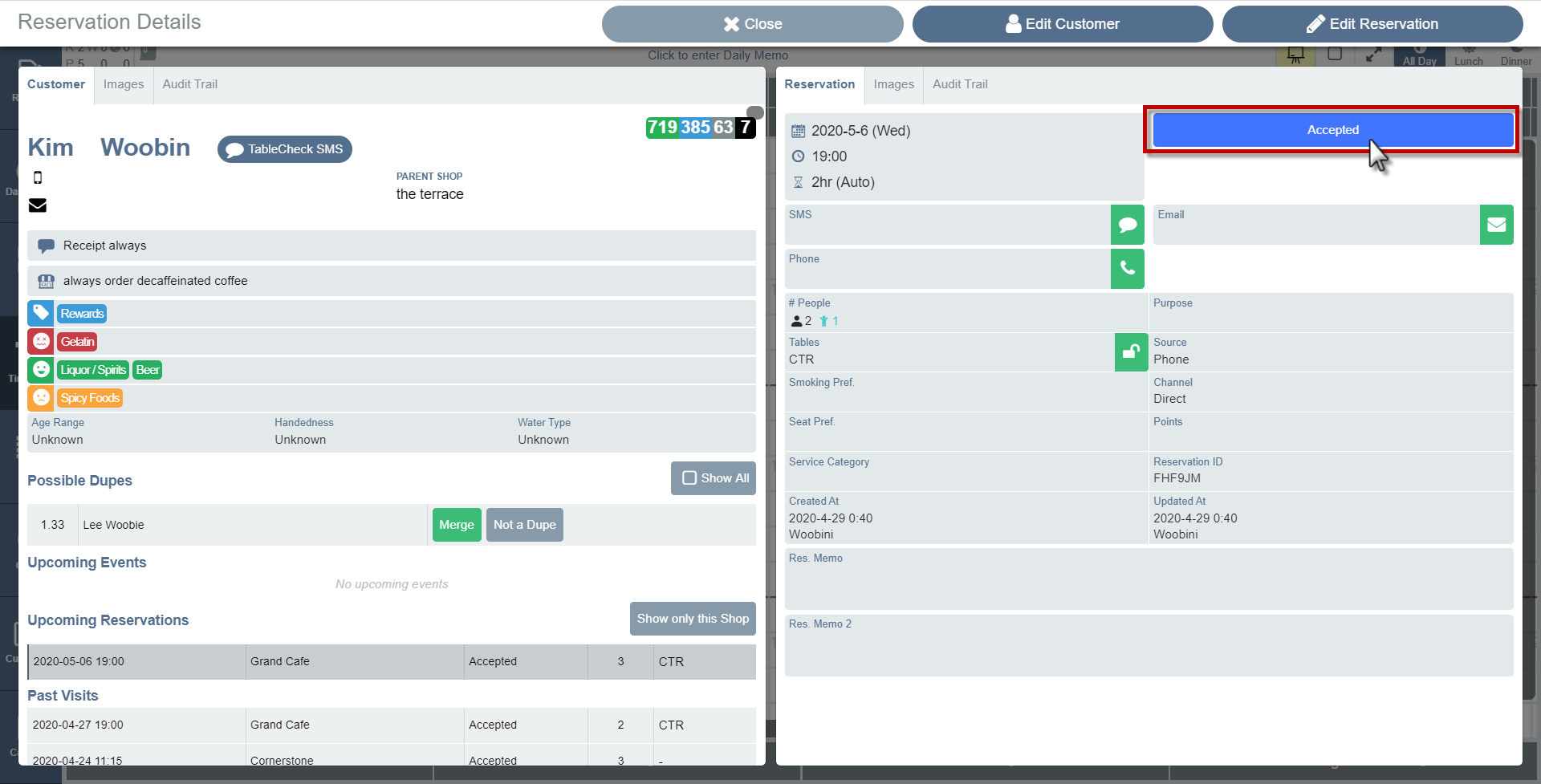Click the Res. Memo field

click(1149, 579)
